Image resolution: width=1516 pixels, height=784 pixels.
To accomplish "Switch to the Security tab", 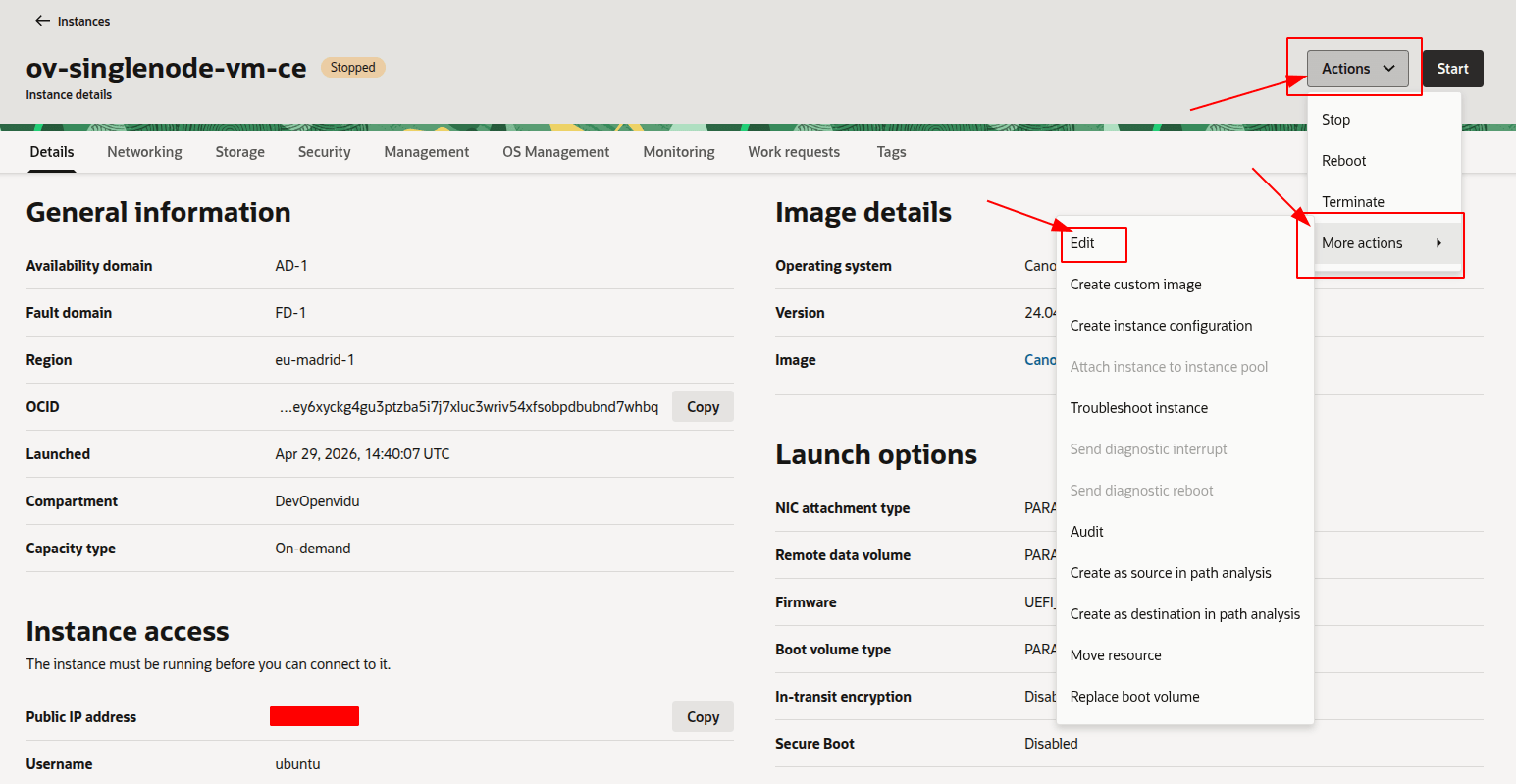I will coord(324,152).
